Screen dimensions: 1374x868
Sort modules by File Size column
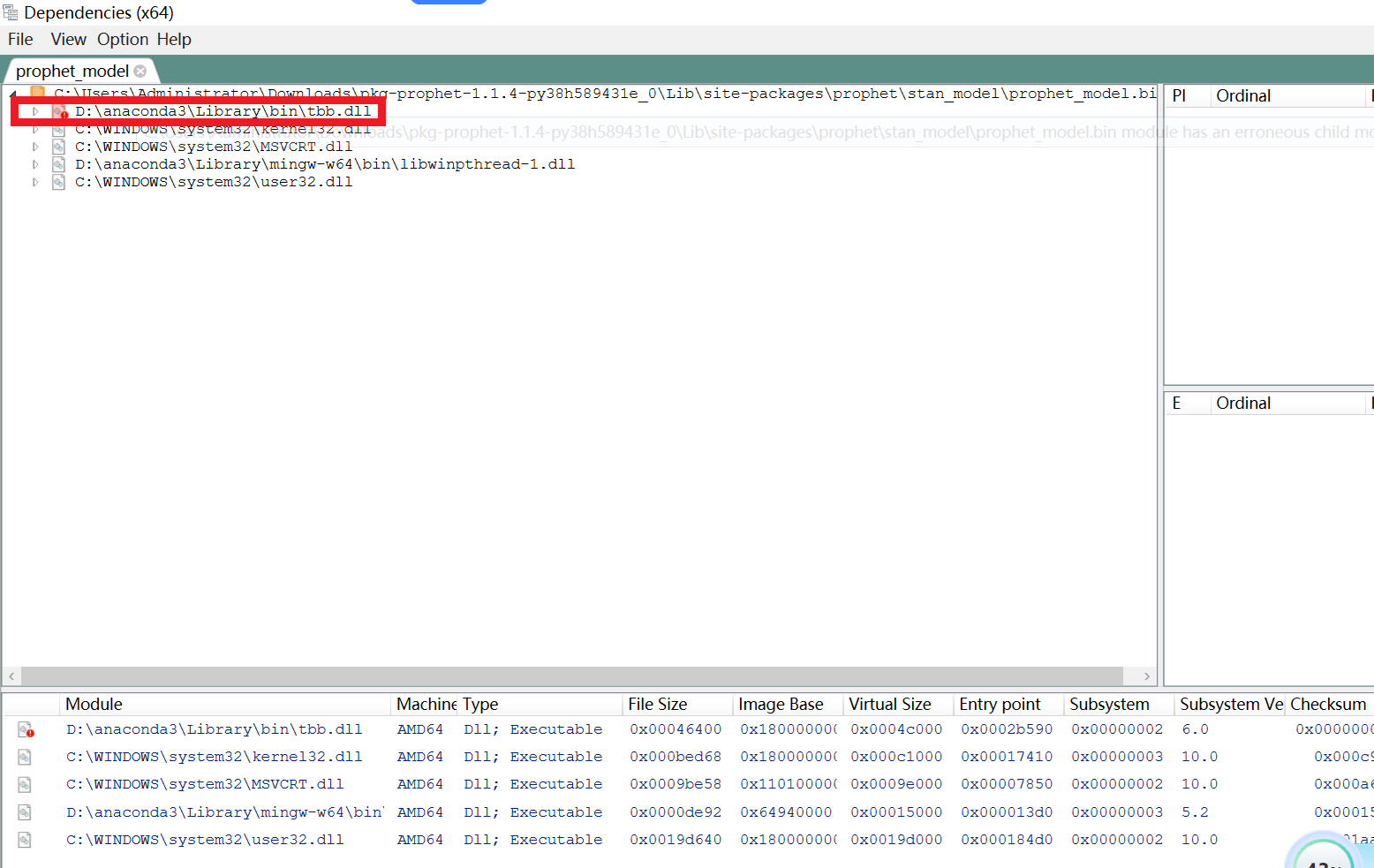(657, 704)
